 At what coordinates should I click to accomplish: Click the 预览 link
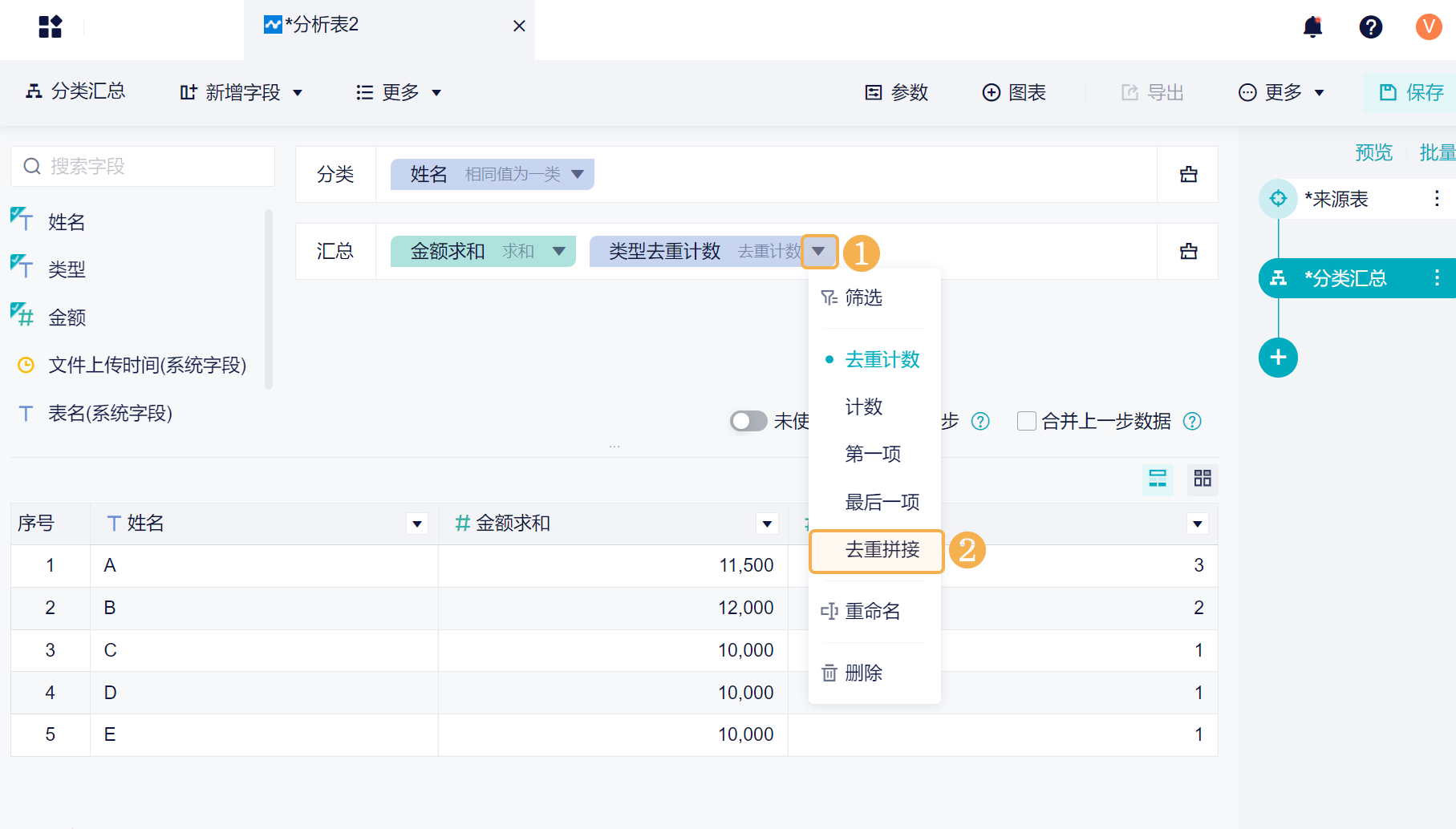click(1373, 152)
